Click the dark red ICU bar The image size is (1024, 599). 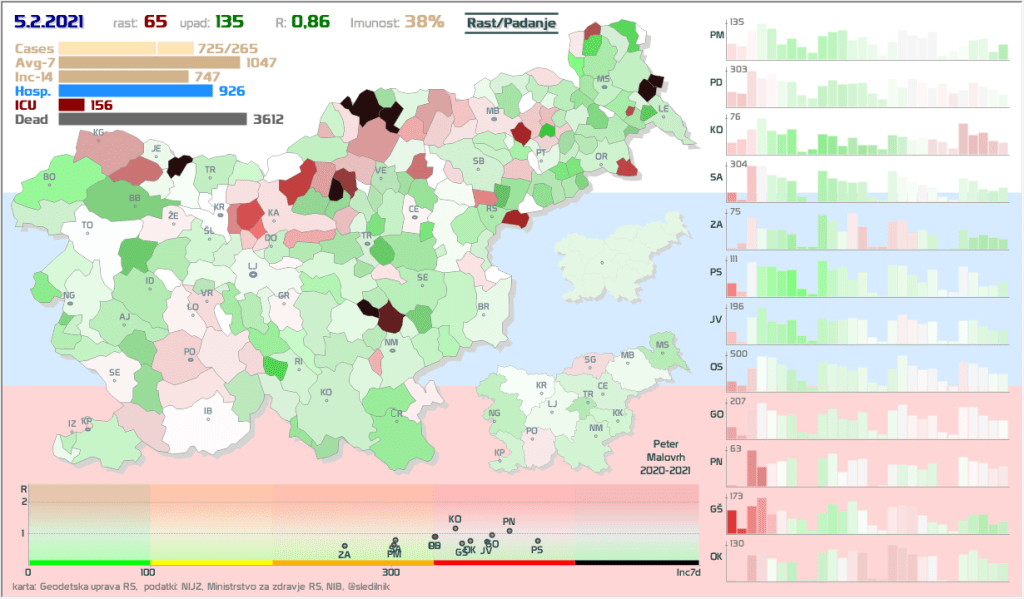[71, 105]
